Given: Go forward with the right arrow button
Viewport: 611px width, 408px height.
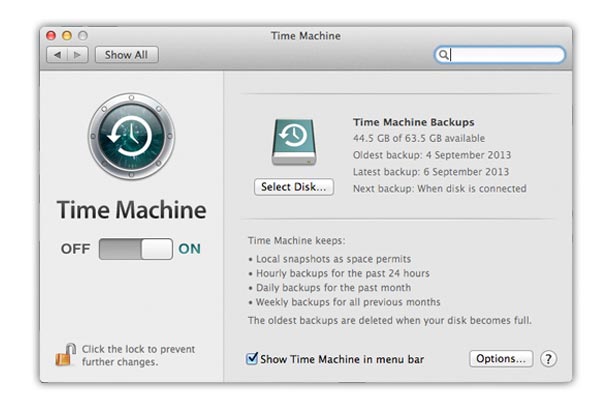Looking at the screenshot, I should click(x=78, y=55).
